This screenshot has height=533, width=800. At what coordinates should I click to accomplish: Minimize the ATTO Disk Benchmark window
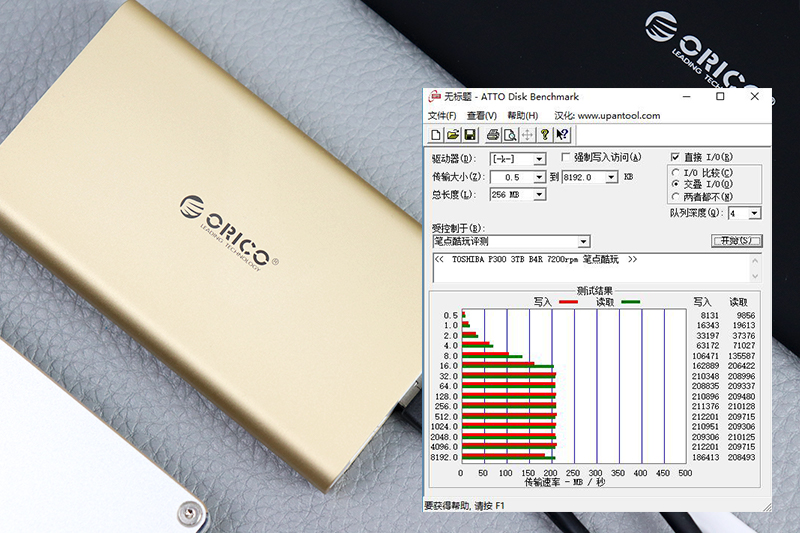687,96
